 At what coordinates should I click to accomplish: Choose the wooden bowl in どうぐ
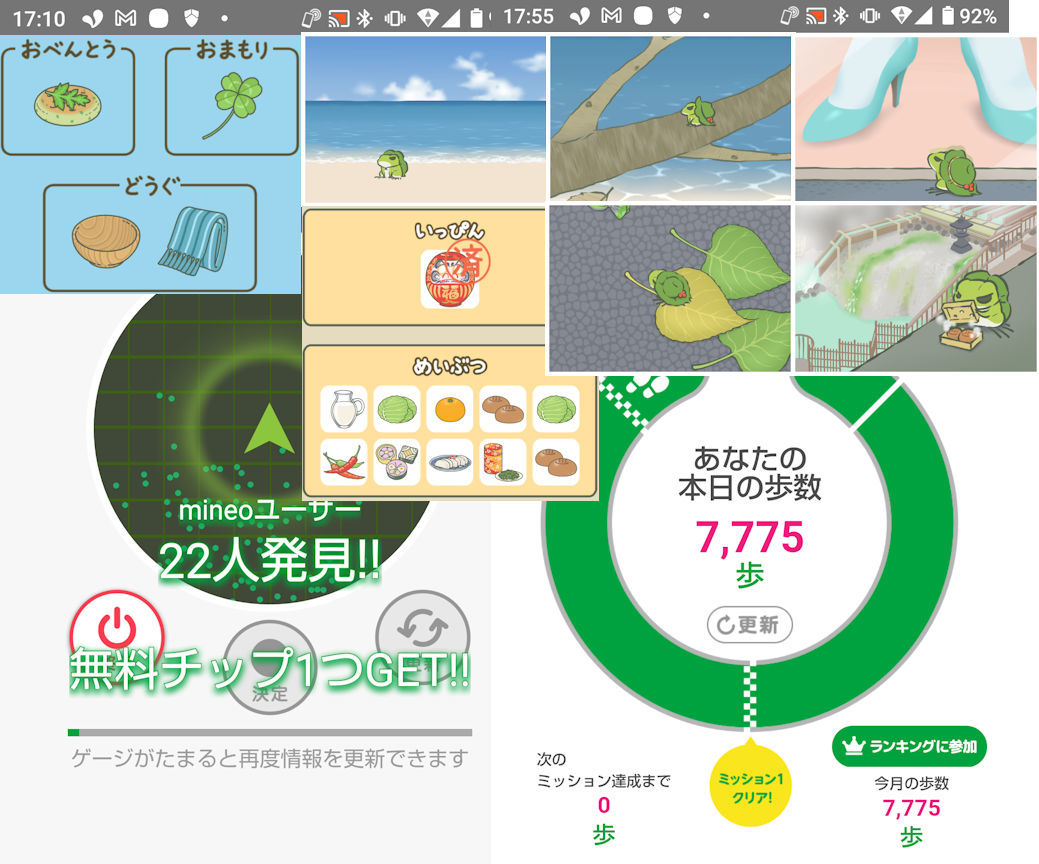point(106,238)
